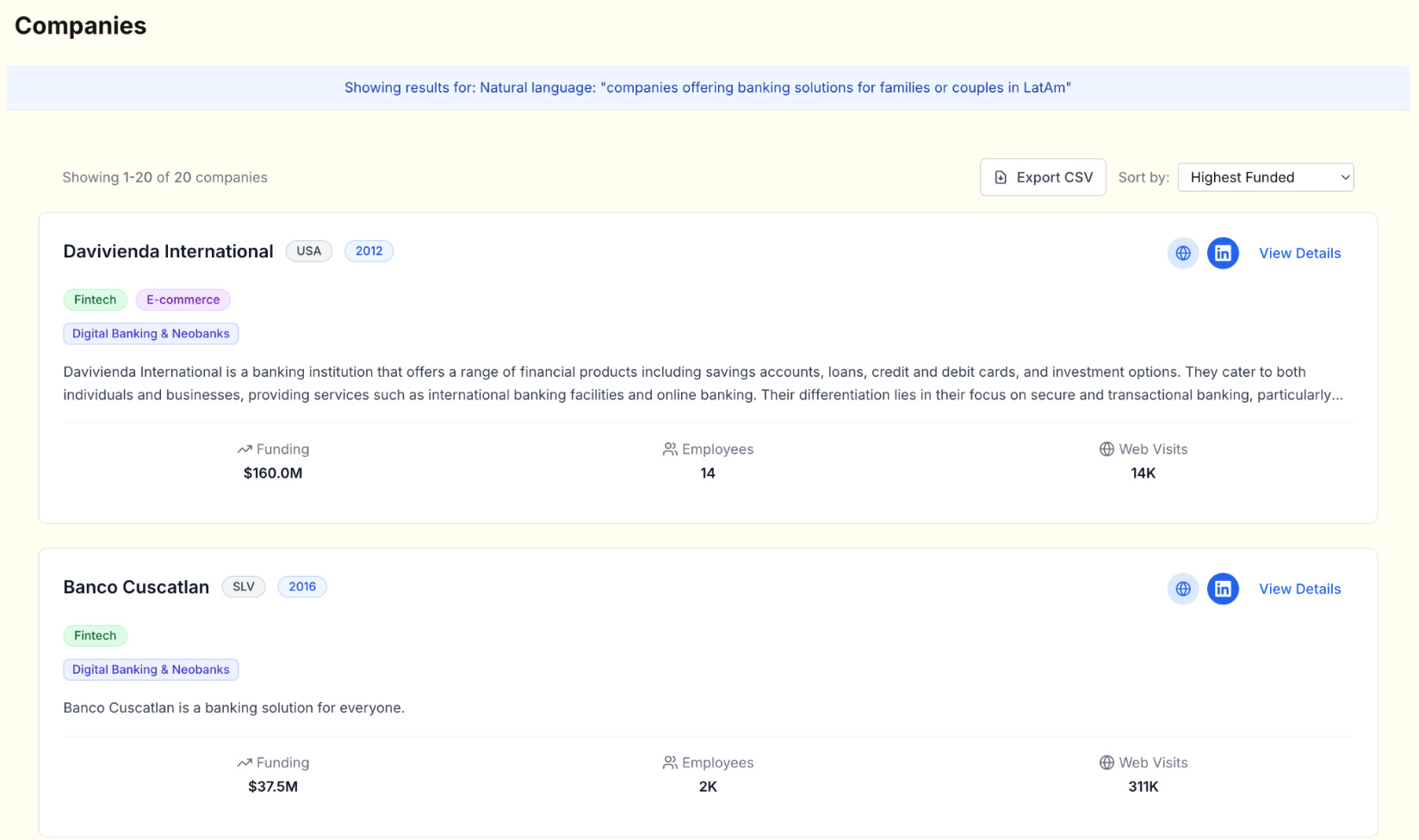This screenshot has width=1419, height=840.
Task: Click the Showing 1-20 of 20 companies text
Action: point(164,177)
